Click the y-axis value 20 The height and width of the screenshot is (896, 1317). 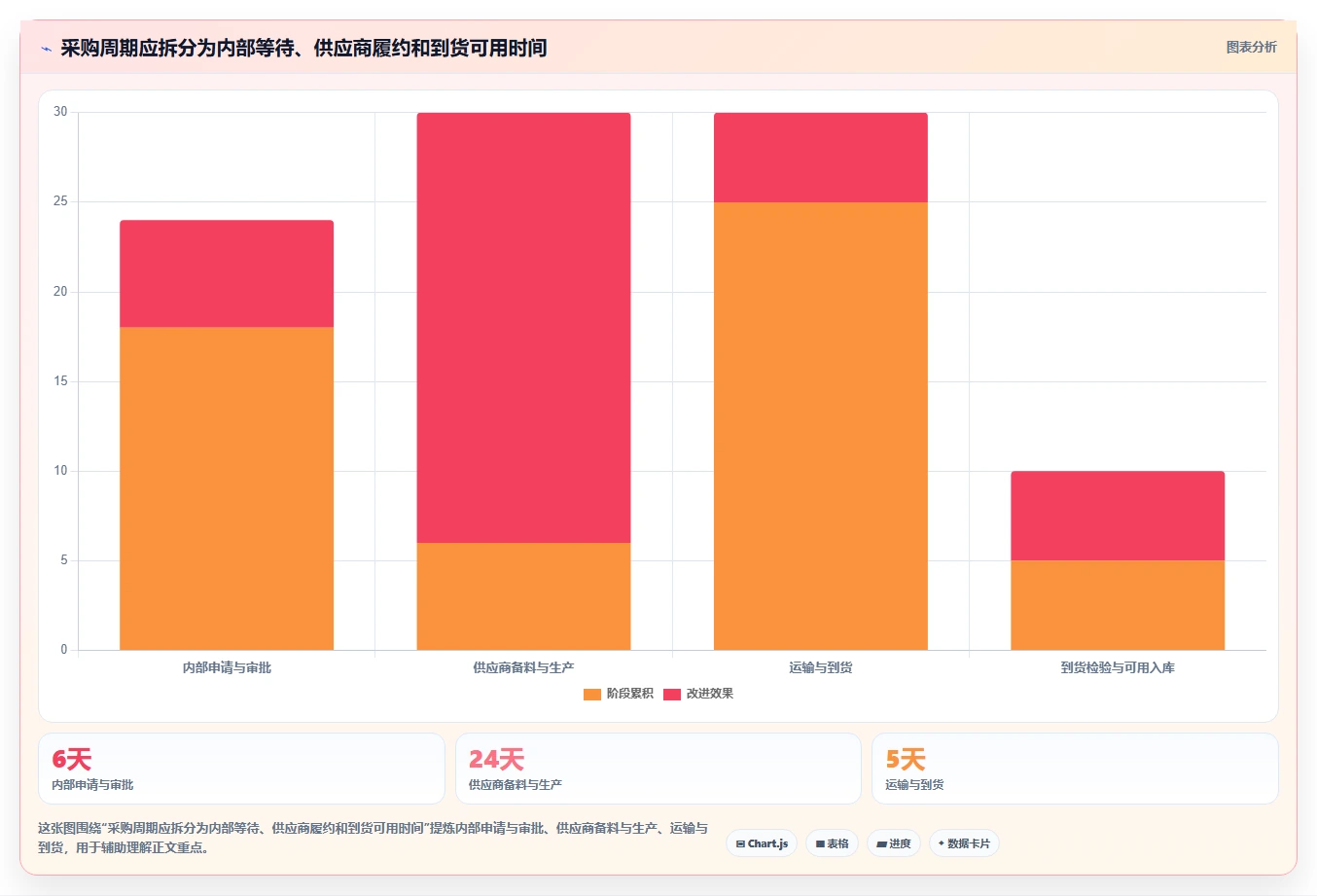[x=60, y=292]
